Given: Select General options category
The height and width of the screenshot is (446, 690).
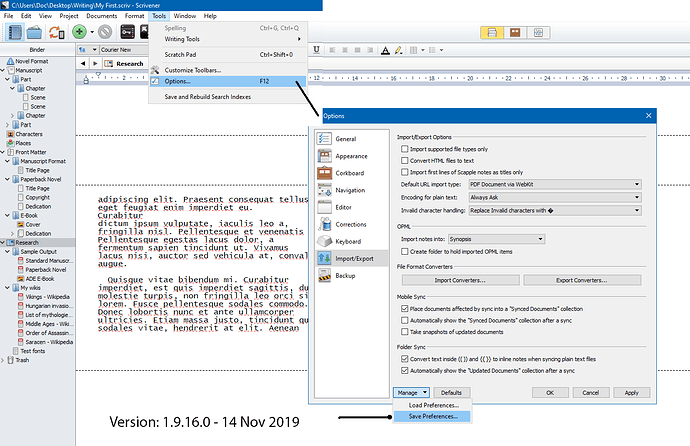Looking at the screenshot, I should 352,139.
